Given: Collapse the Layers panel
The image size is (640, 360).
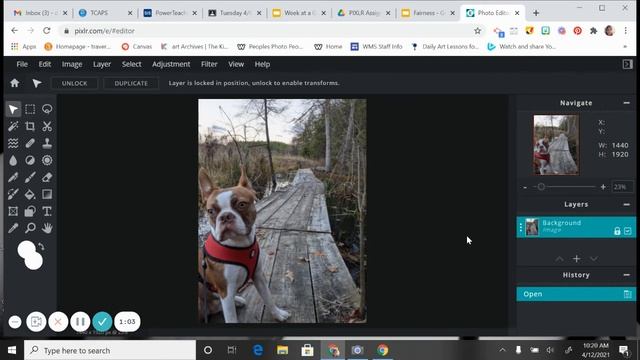Looking at the screenshot, I should click(627, 204).
